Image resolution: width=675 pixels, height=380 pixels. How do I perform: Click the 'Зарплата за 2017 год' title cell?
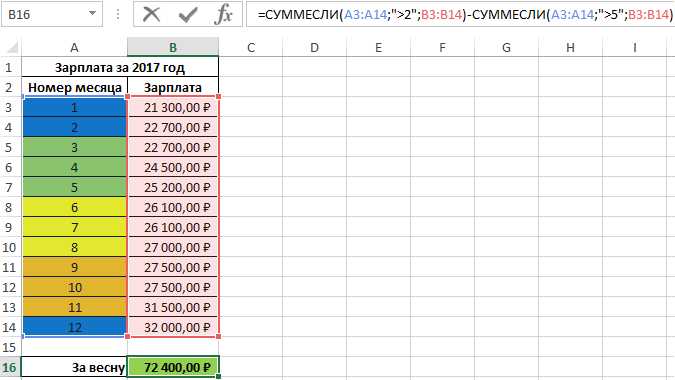tap(120, 68)
